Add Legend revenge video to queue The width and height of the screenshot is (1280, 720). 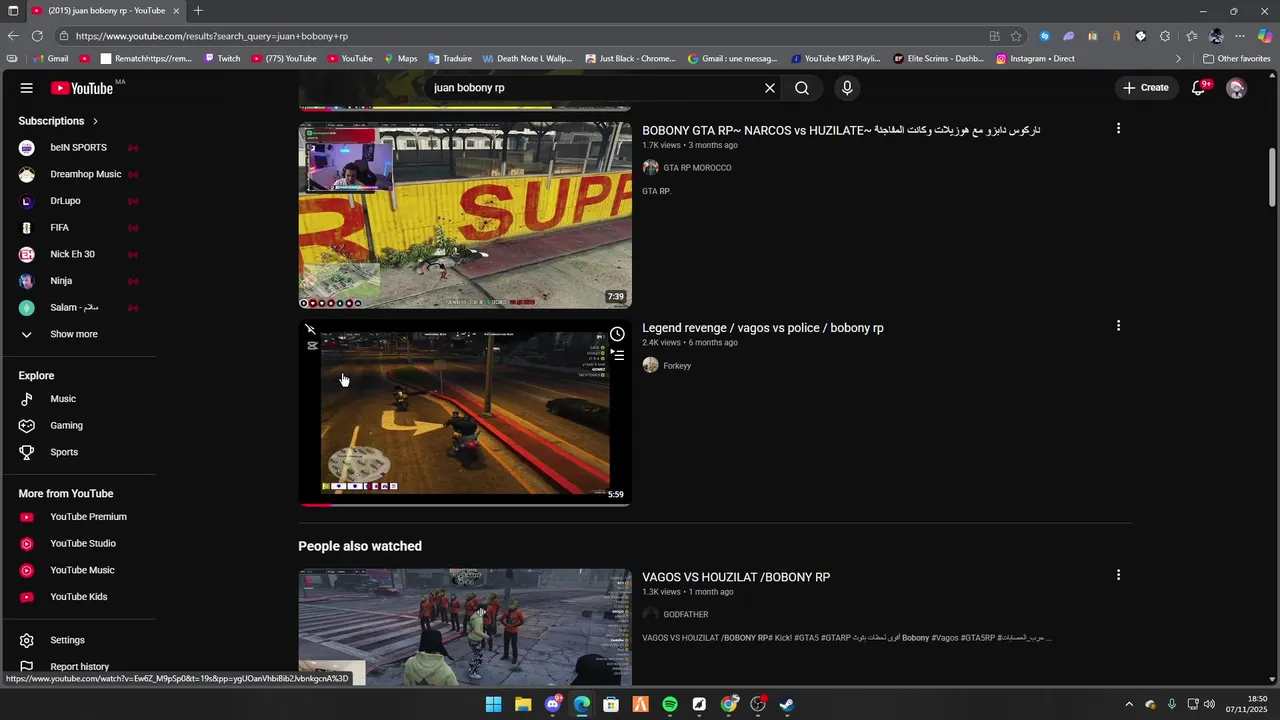[x=617, y=355]
